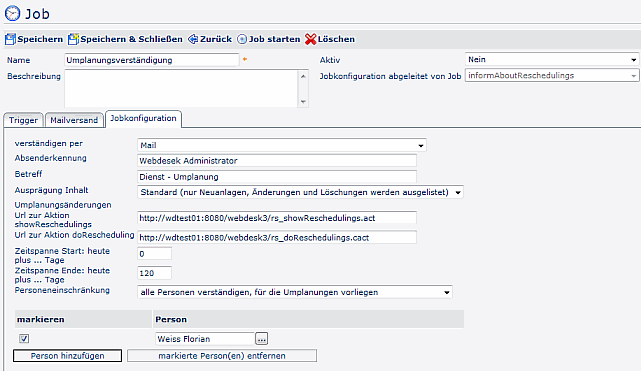
Task: Click the red X Löschen icon
Action: point(311,39)
